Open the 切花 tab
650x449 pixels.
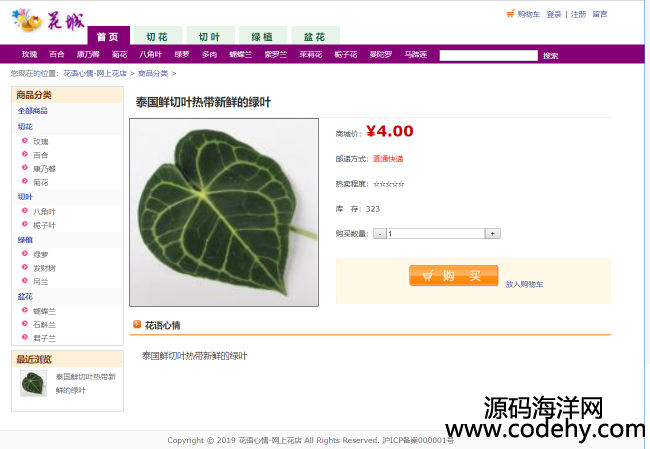click(x=158, y=36)
